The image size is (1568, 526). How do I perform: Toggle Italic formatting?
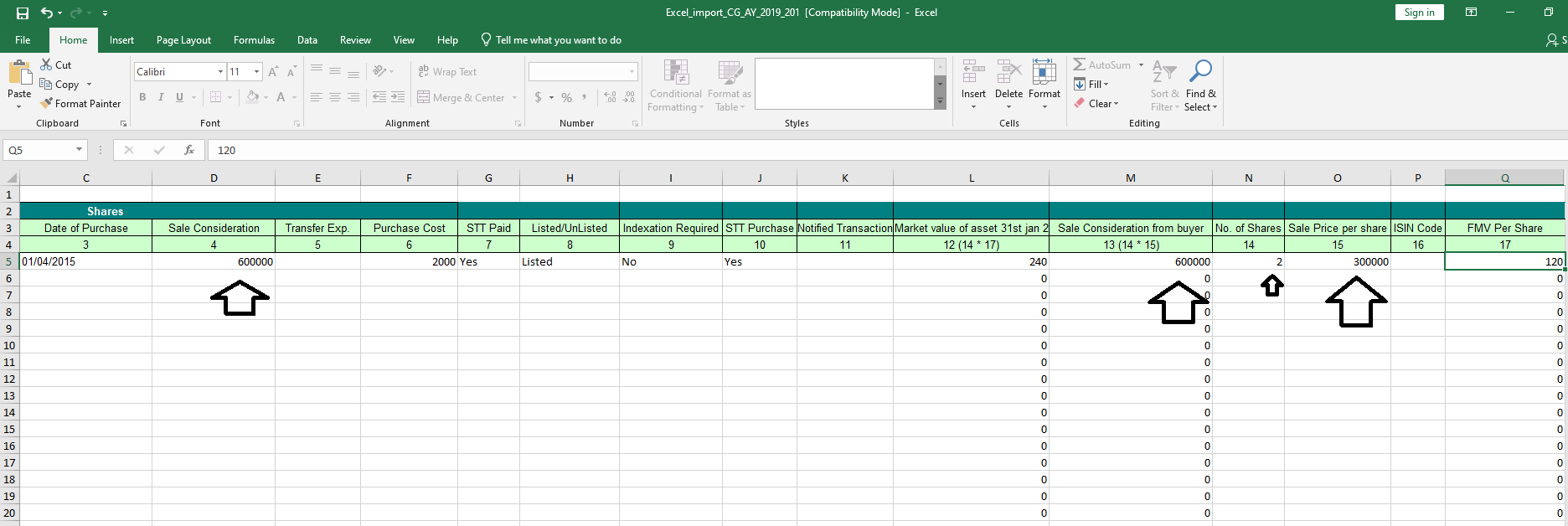tap(161, 97)
